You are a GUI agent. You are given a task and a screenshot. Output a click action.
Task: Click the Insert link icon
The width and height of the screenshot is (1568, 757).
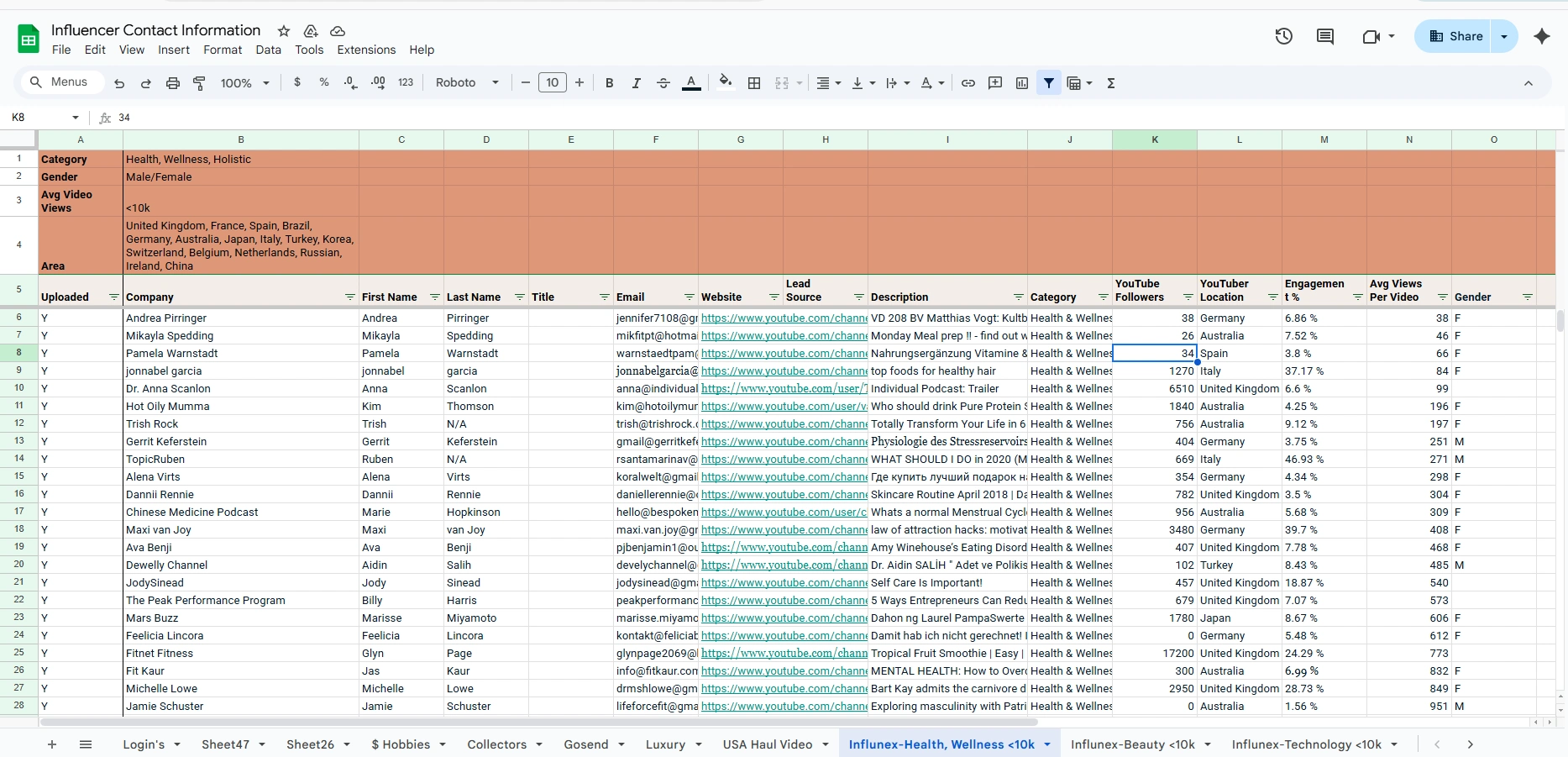[968, 83]
